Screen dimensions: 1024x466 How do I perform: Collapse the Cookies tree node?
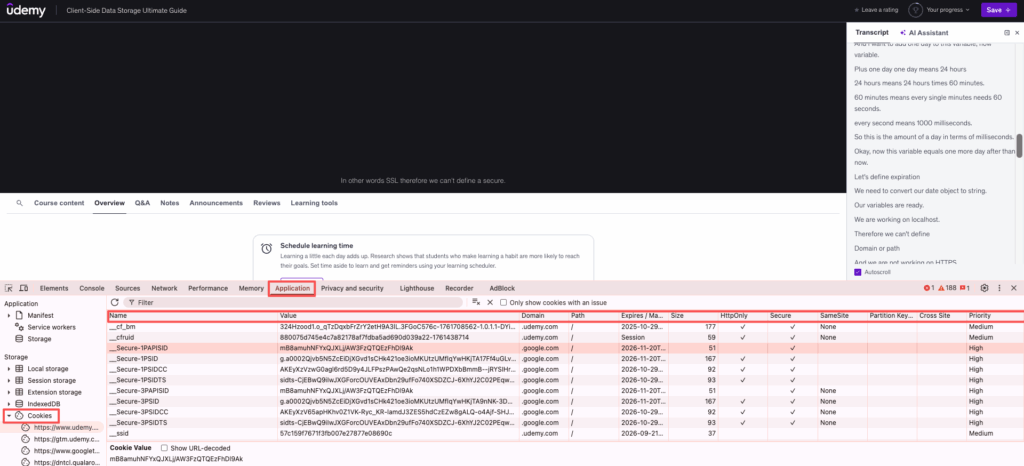pos(9,415)
